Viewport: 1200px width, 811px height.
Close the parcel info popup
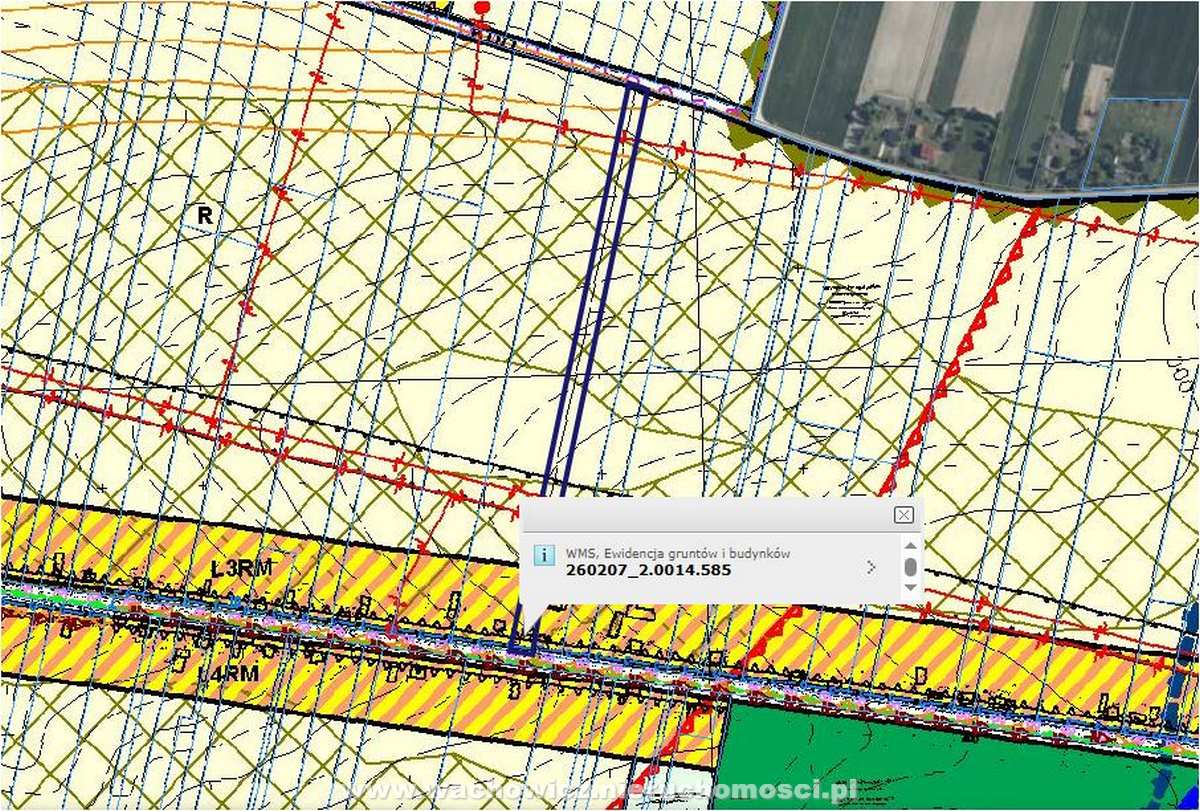click(903, 515)
